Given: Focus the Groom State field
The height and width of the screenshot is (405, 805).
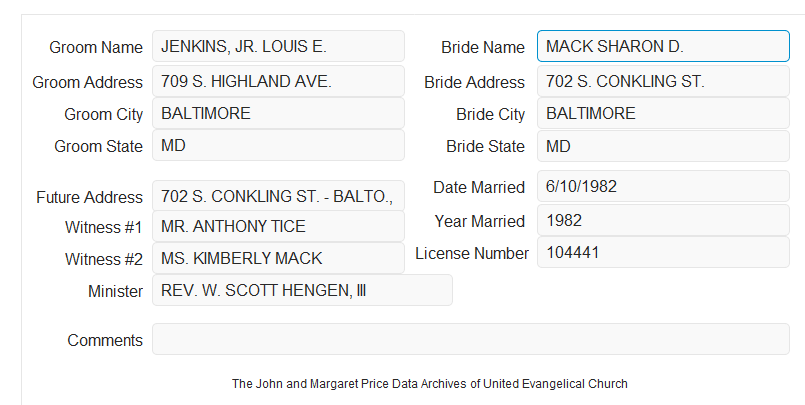Looking at the screenshot, I should [278, 145].
